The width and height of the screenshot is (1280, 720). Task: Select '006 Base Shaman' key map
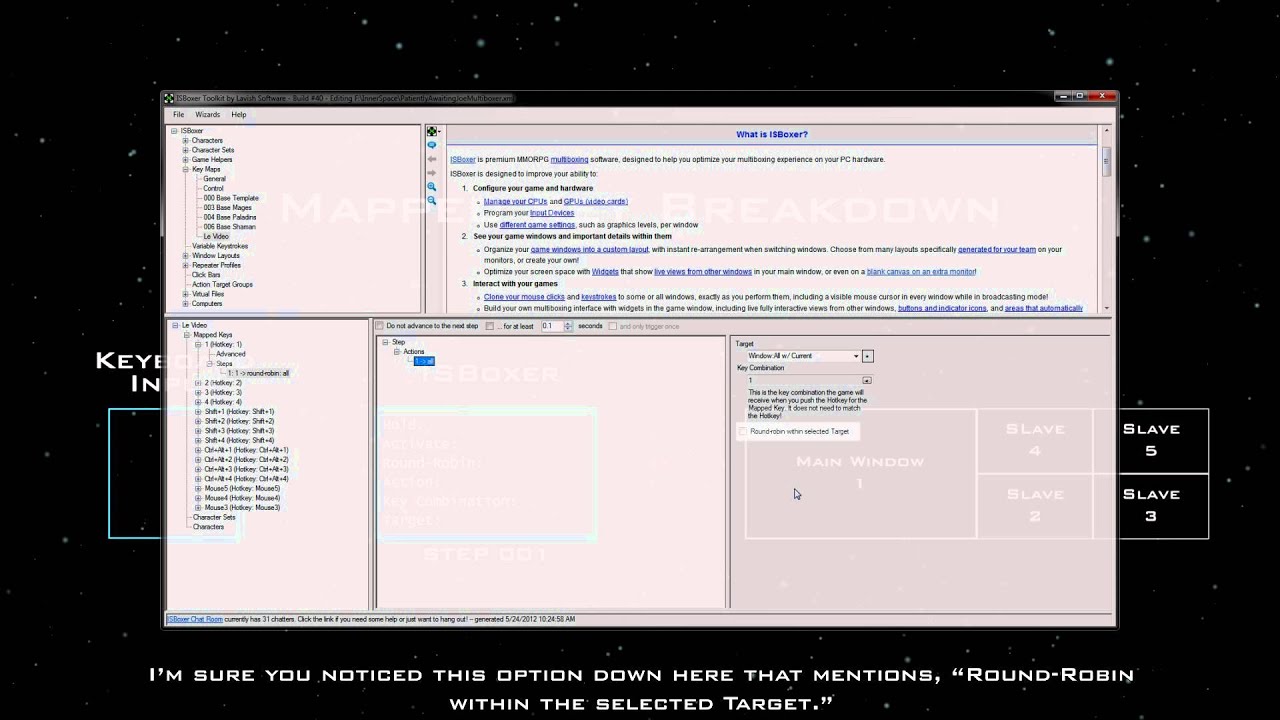click(229, 227)
